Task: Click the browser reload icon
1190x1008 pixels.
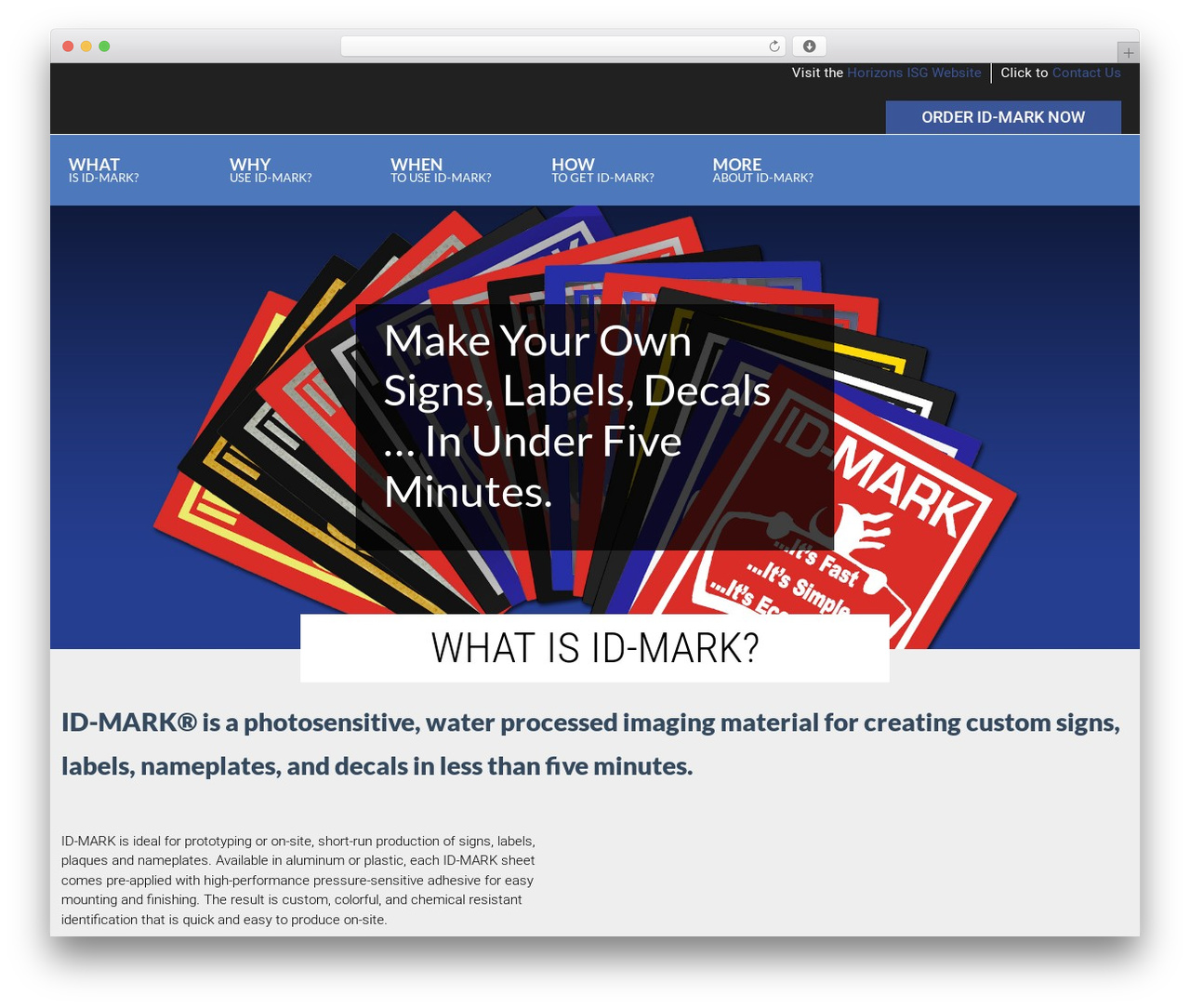Action: click(x=774, y=46)
